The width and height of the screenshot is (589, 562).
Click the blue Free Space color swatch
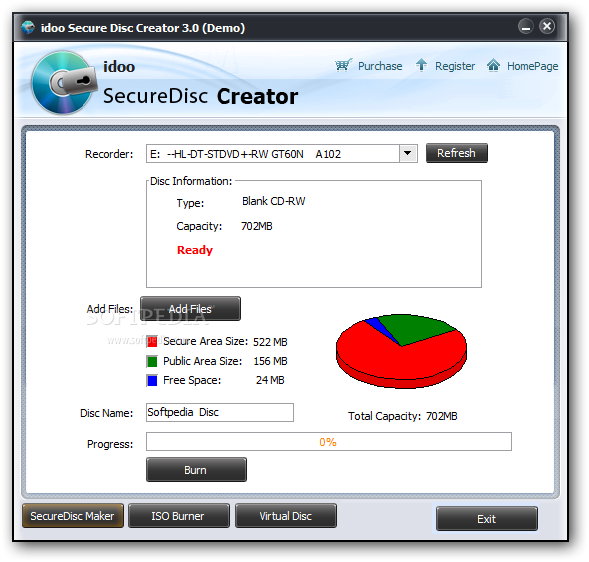152,381
